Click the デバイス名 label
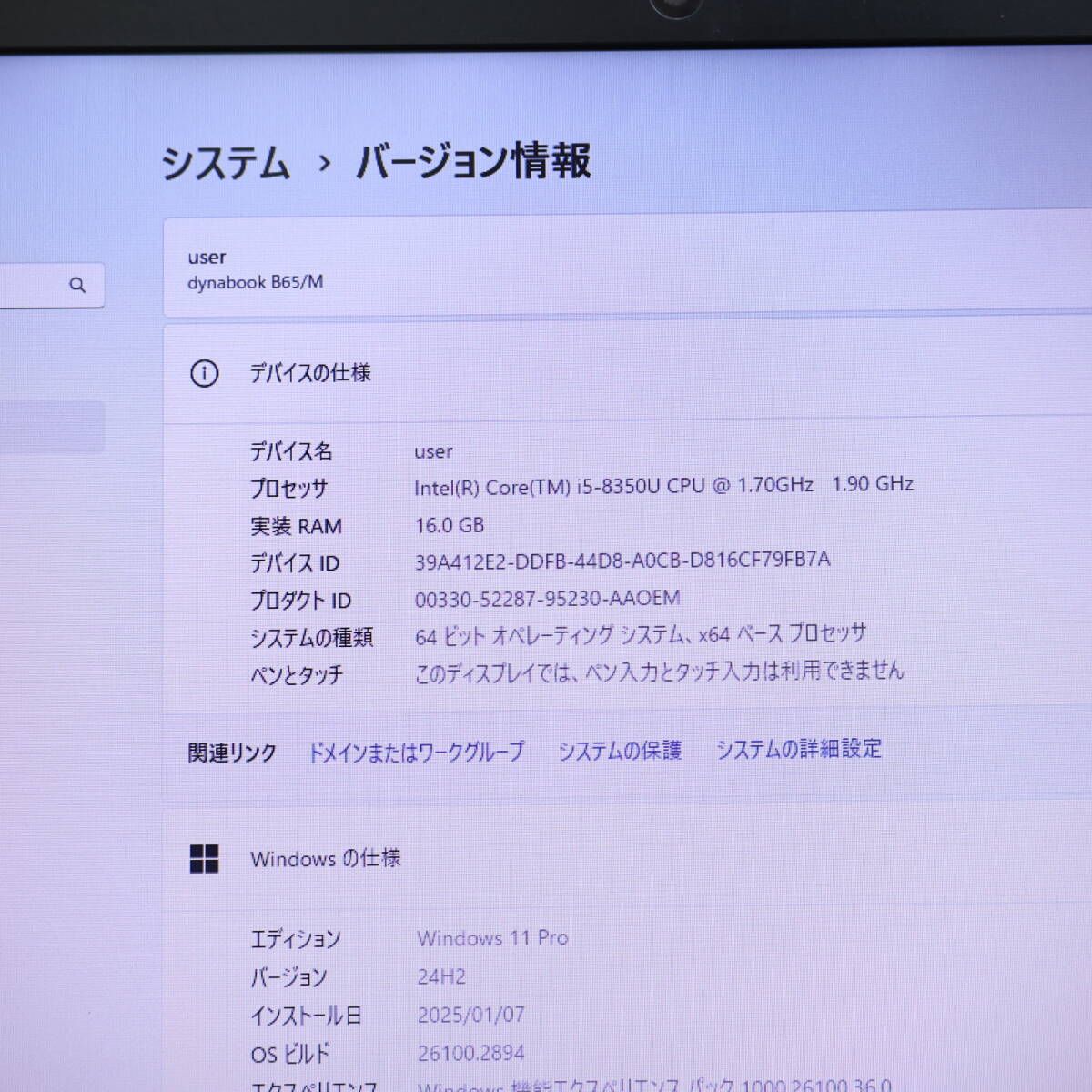Viewport: 1092px width, 1092px height. tap(291, 451)
